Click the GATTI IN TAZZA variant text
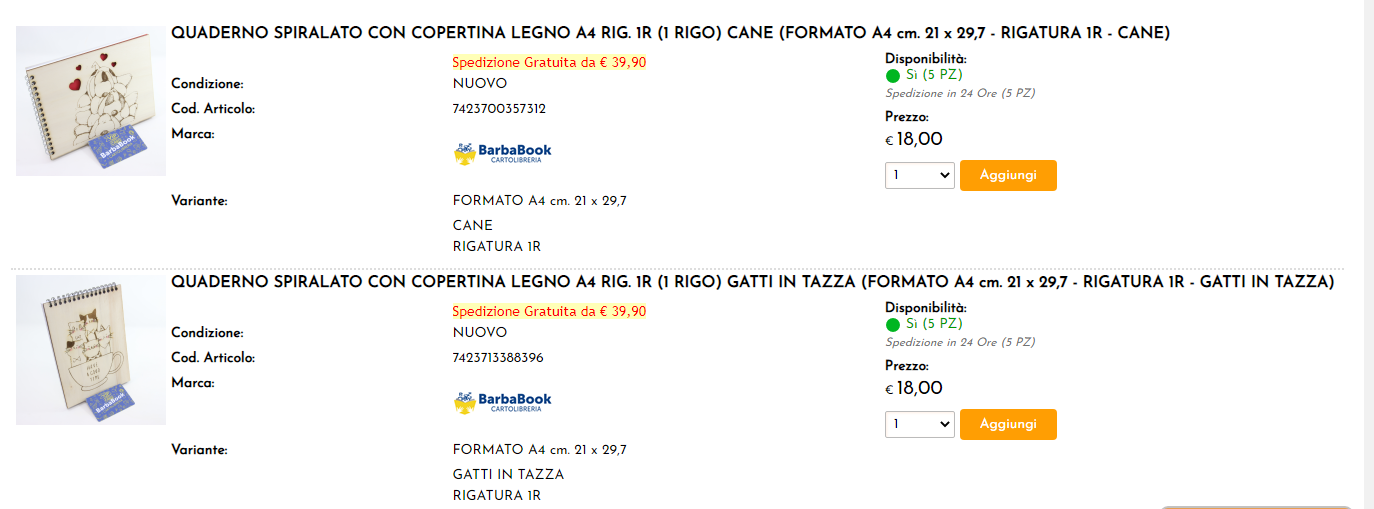The width and height of the screenshot is (1374, 509). coord(508,474)
